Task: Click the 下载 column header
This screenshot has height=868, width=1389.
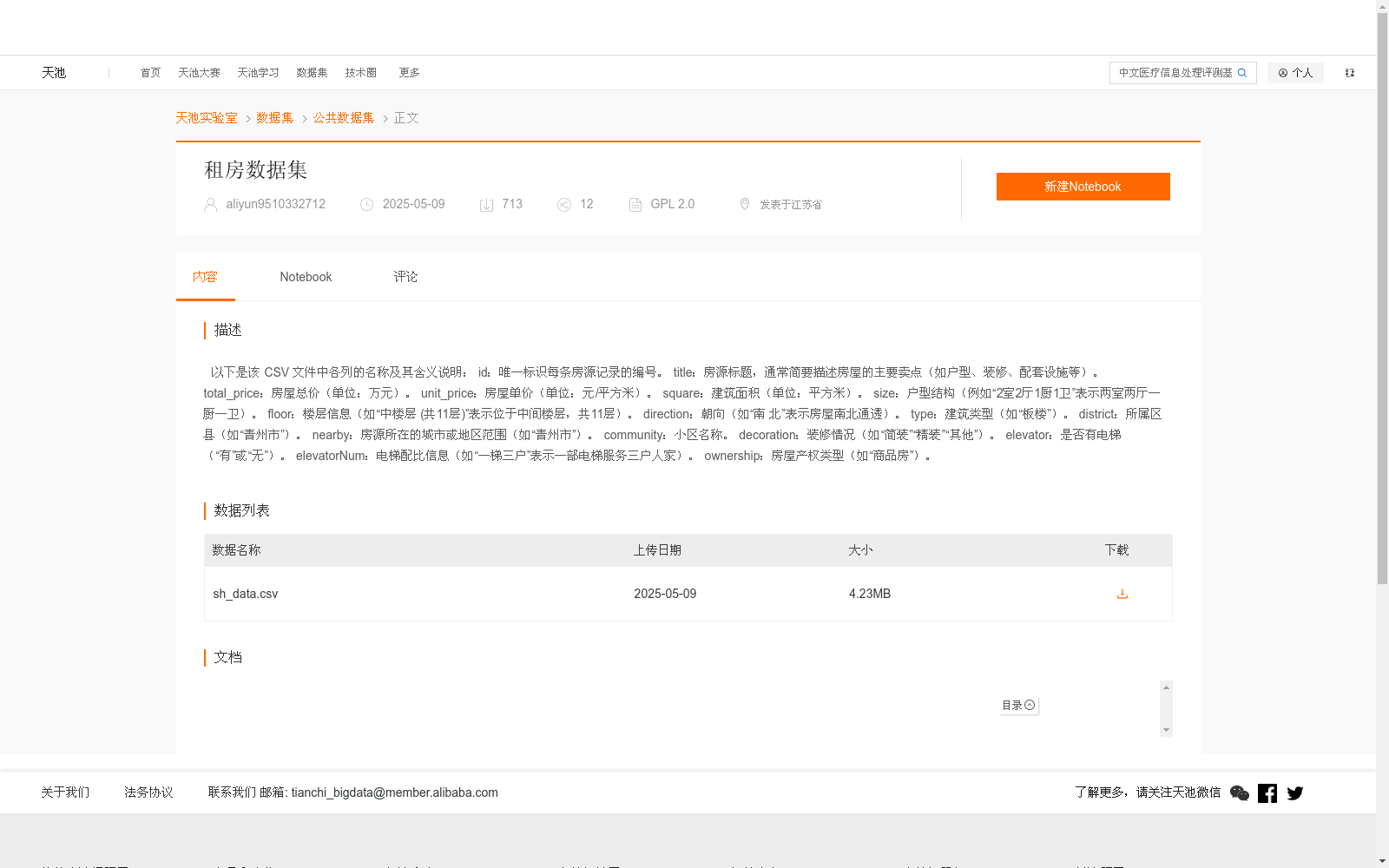Action: point(1117,550)
